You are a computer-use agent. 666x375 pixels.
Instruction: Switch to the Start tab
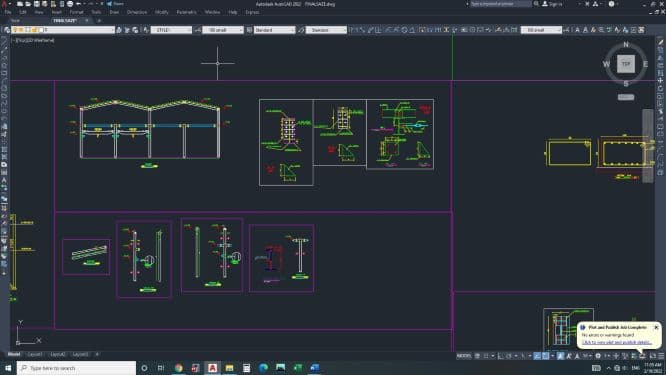pyautogui.click(x=15, y=20)
